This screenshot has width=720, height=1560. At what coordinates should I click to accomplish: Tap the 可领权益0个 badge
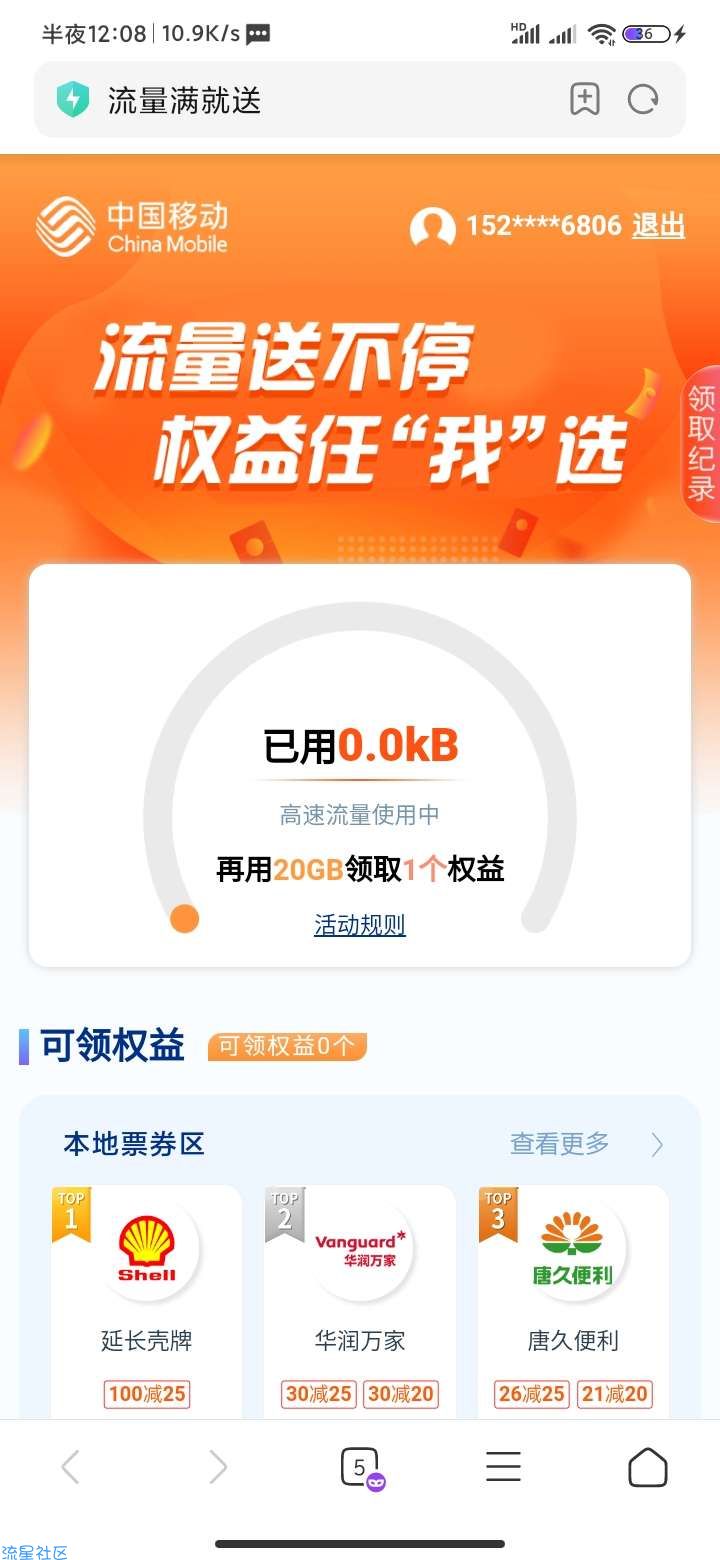click(287, 1046)
